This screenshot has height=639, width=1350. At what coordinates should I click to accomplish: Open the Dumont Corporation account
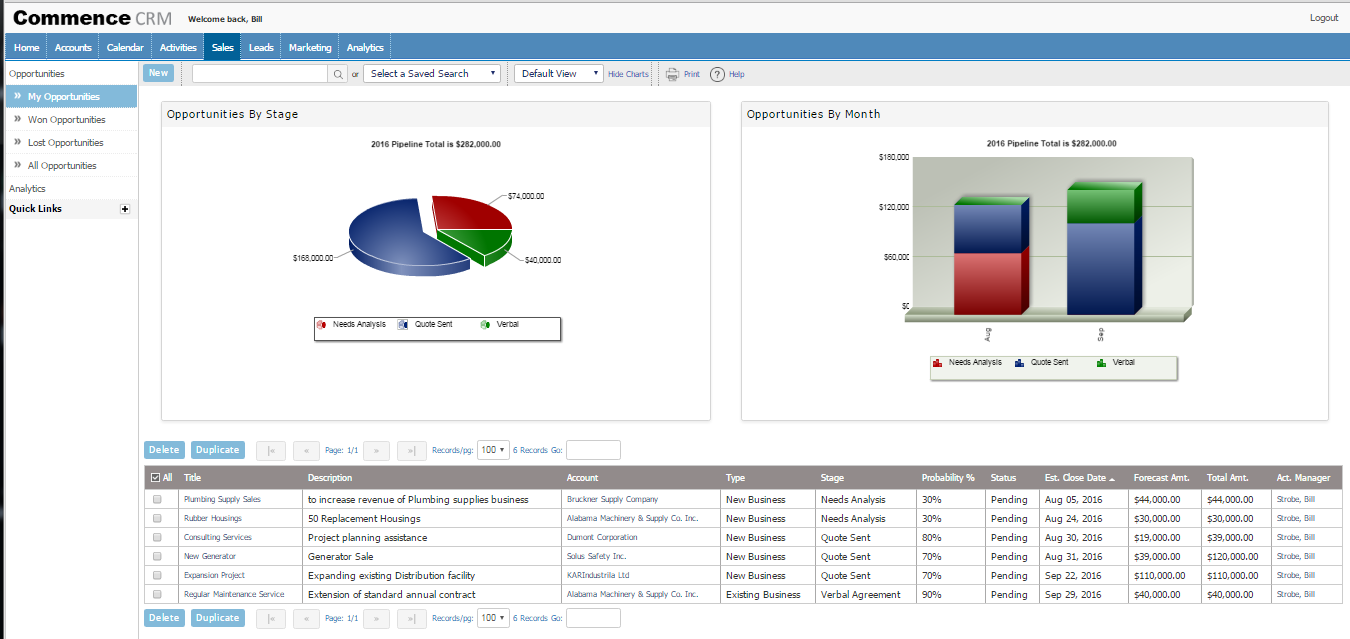(x=602, y=537)
